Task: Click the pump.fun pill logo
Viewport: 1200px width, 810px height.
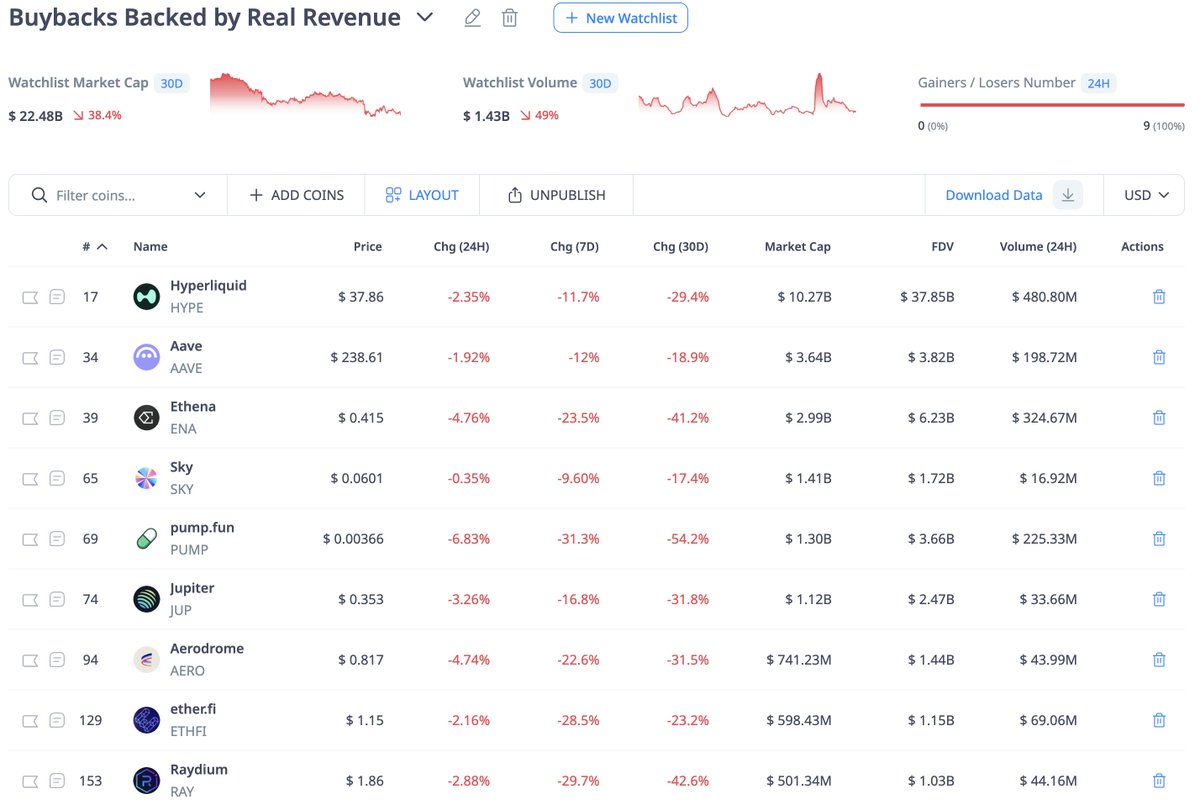Action: pyautogui.click(x=146, y=539)
